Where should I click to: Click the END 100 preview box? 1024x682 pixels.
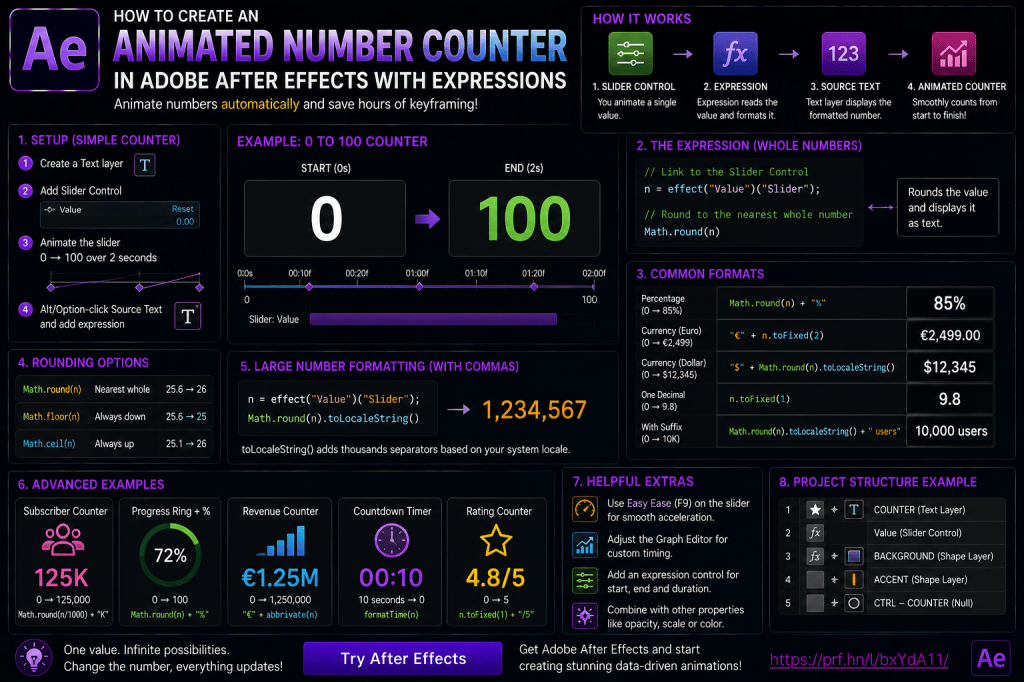tap(524, 218)
